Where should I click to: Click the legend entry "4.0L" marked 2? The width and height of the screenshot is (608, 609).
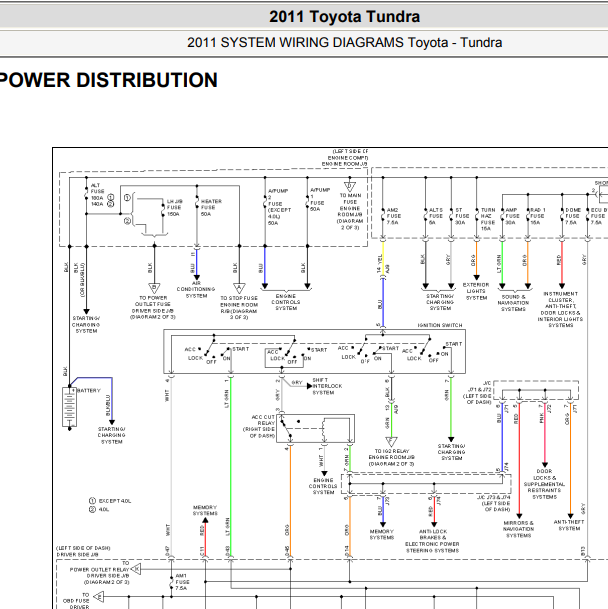click(104, 509)
